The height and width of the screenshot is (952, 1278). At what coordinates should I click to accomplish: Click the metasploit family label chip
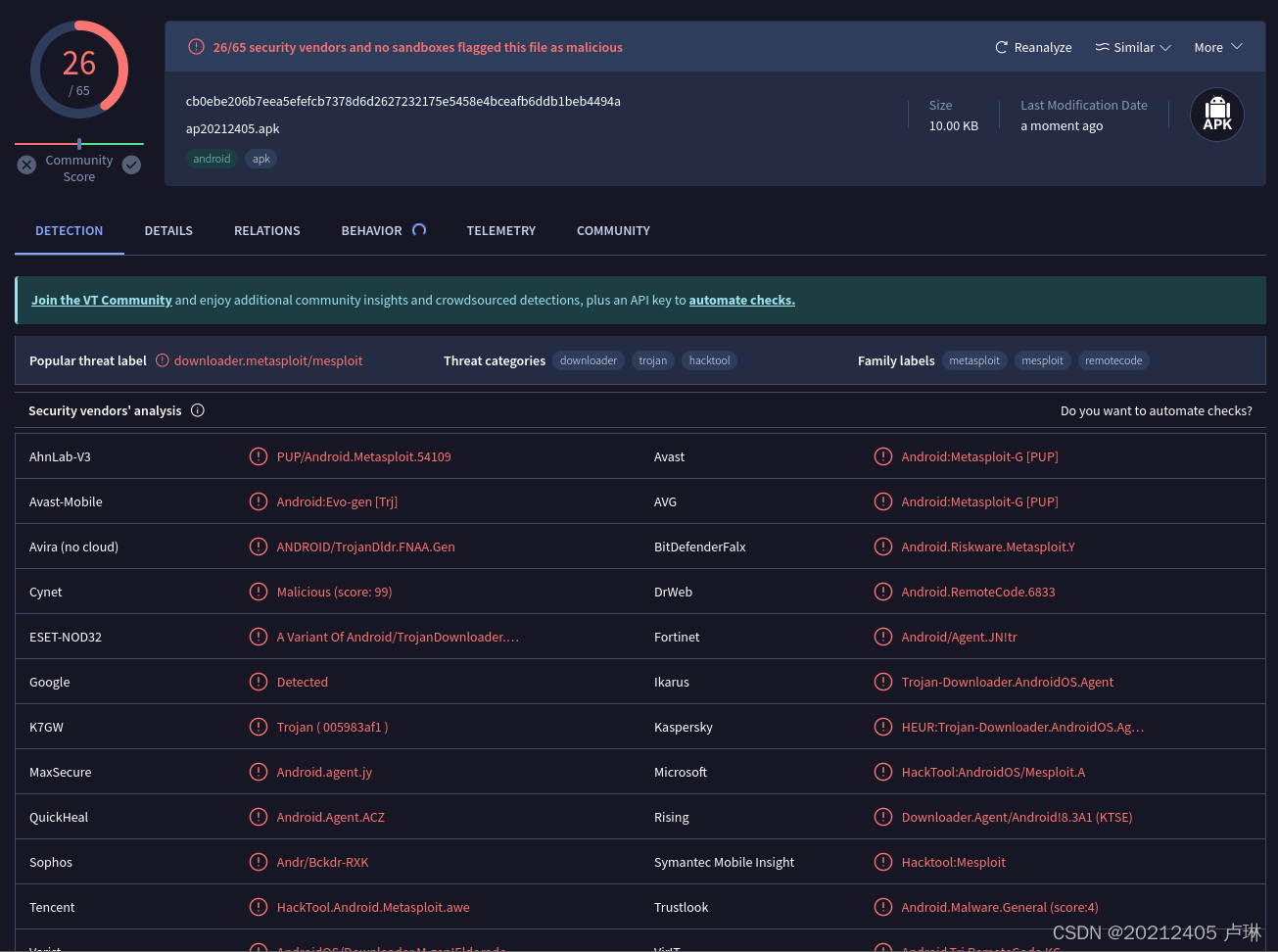[974, 360]
